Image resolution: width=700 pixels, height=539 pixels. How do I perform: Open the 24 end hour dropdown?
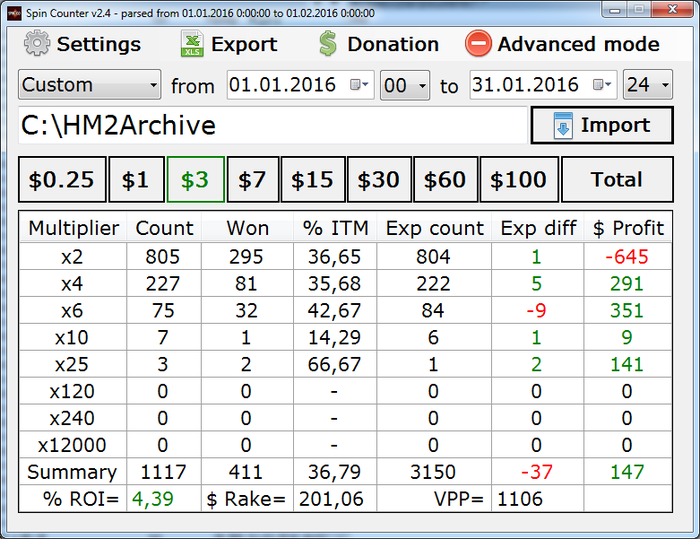pos(648,84)
